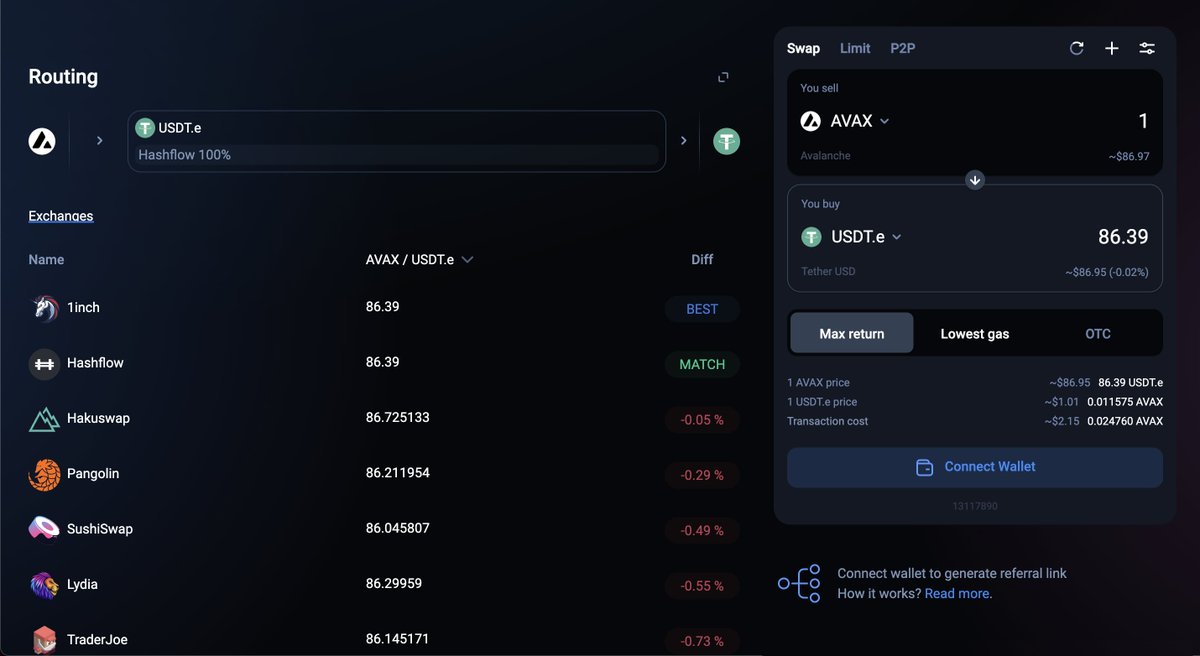Screen dimensions: 1200x656
Task: Click the Lydia lion logo
Action: click(x=44, y=585)
